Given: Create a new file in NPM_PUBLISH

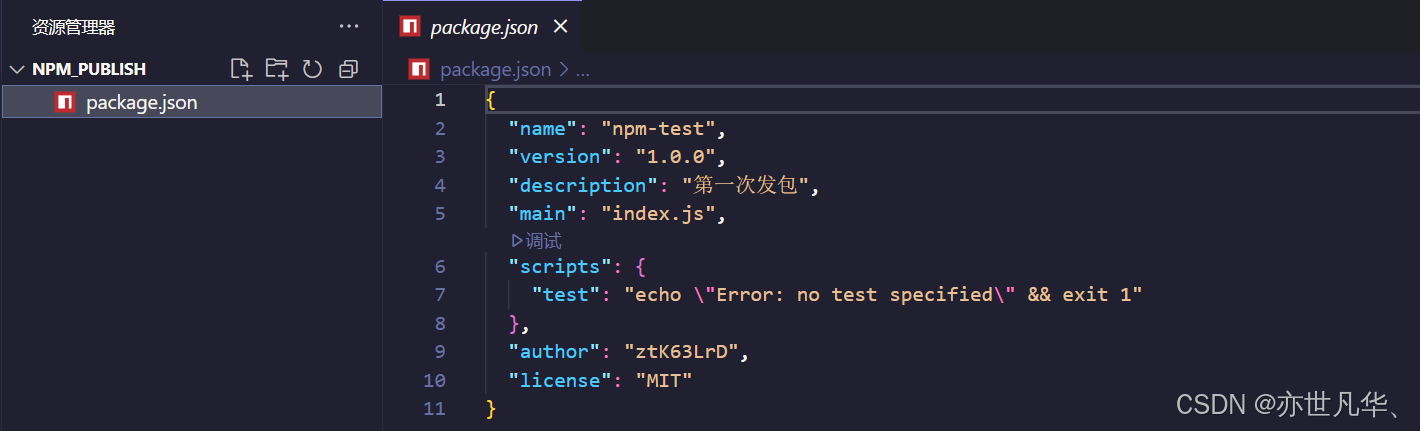Looking at the screenshot, I should [240, 69].
